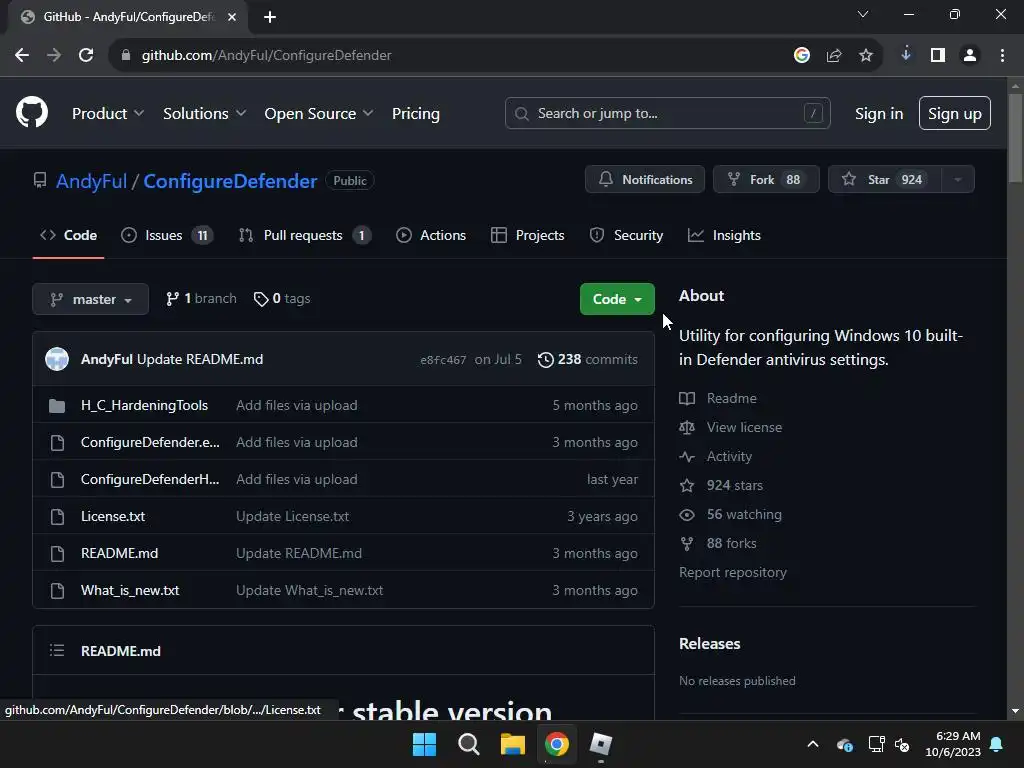Open the Projects tab
Image resolution: width=1024 pixels, height=768 pixels.
[528, 235]
